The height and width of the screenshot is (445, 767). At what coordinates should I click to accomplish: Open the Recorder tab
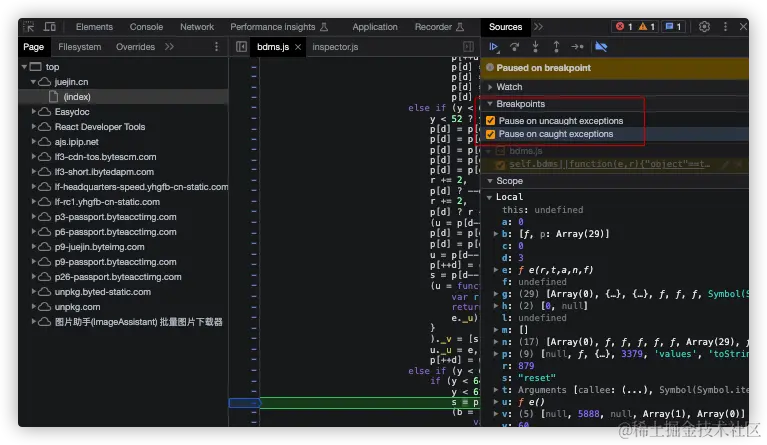coord(439,27)
